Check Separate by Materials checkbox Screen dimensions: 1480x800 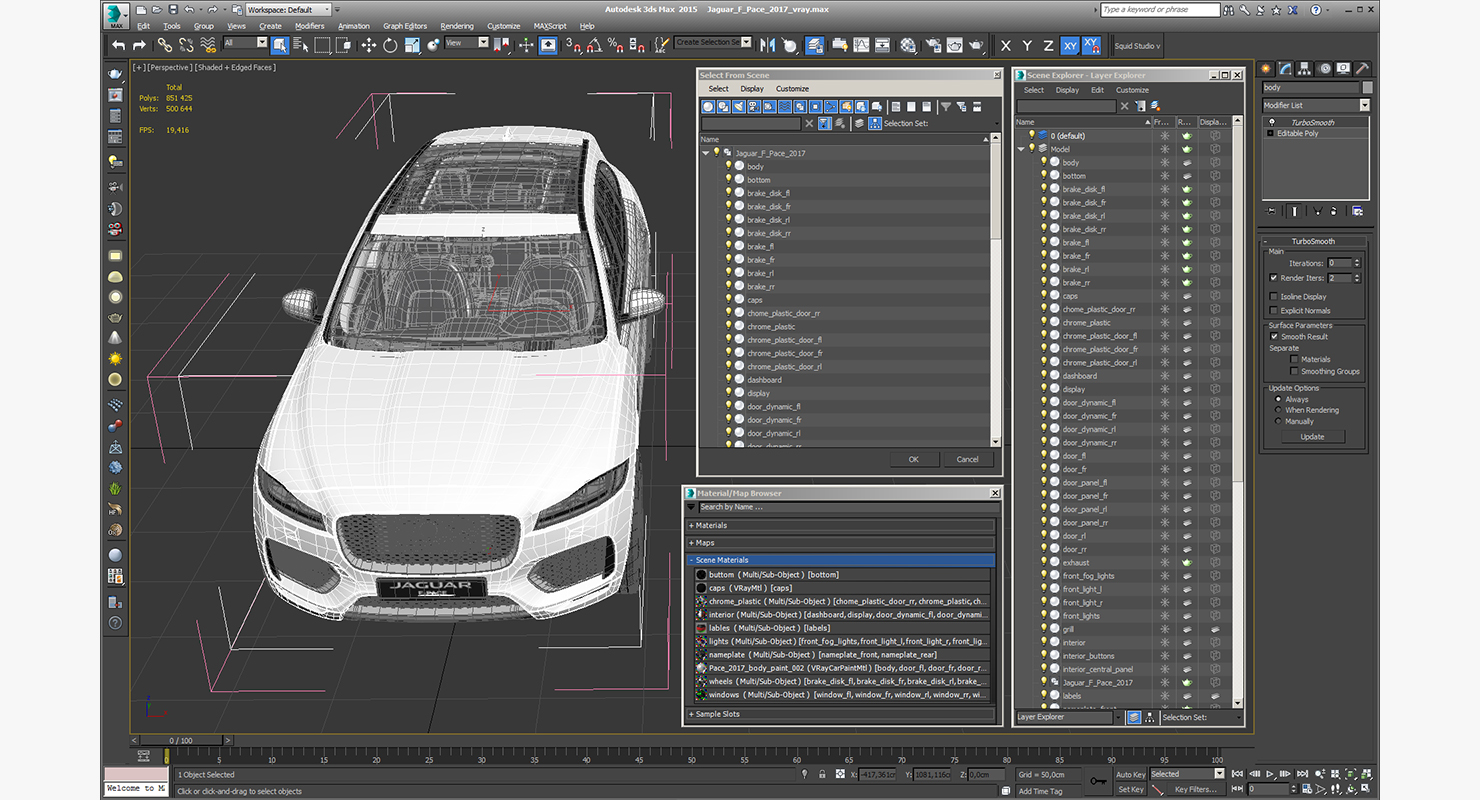pos(1294,359)
